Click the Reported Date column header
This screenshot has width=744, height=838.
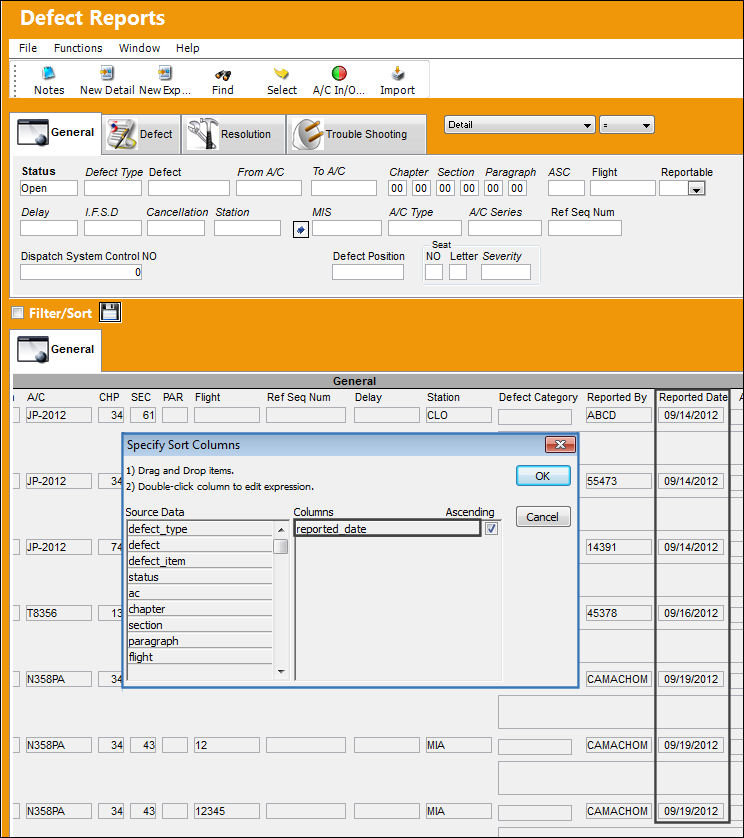coord(693,398)
